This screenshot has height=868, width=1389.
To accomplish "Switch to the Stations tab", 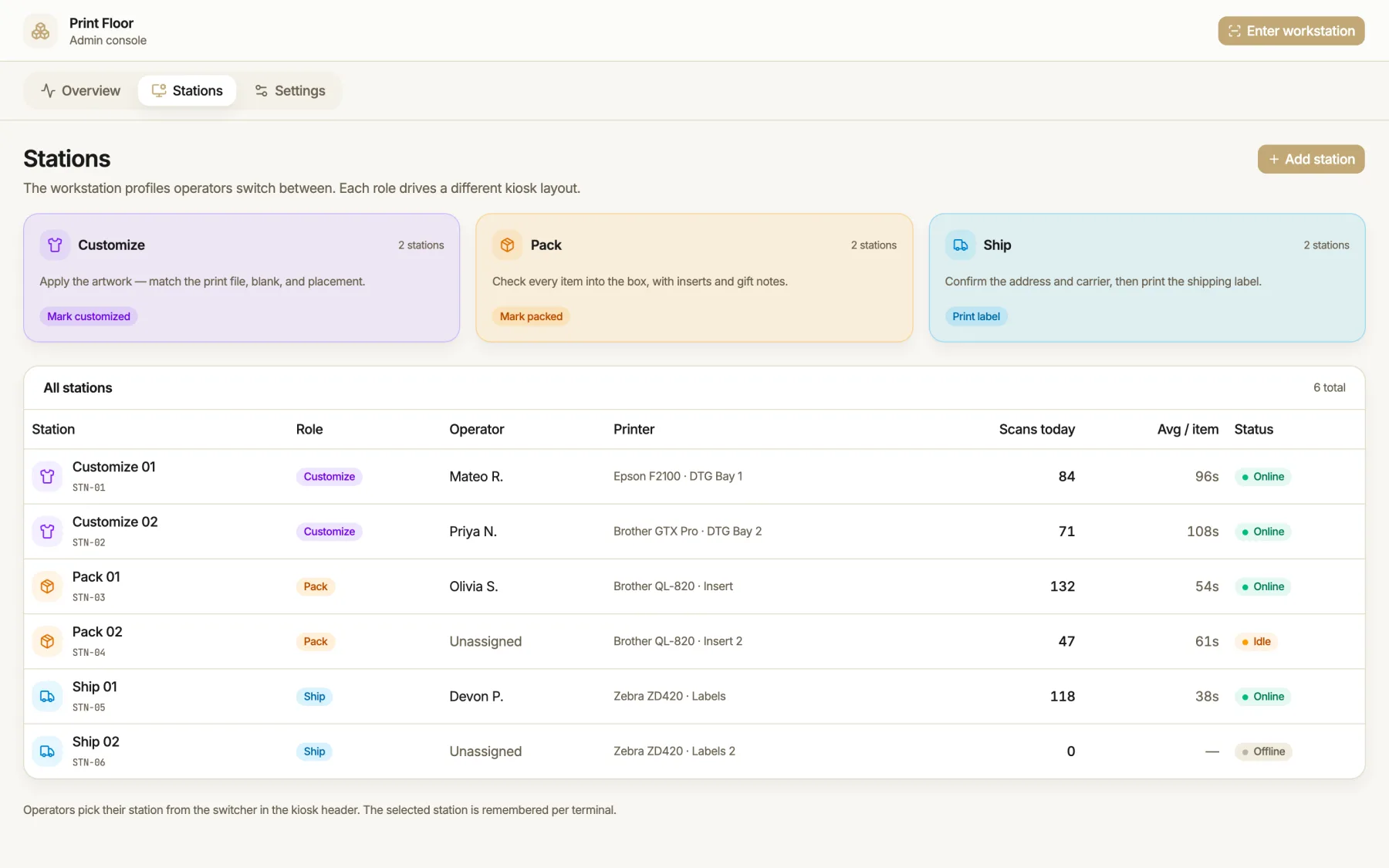I will [187, 90].
